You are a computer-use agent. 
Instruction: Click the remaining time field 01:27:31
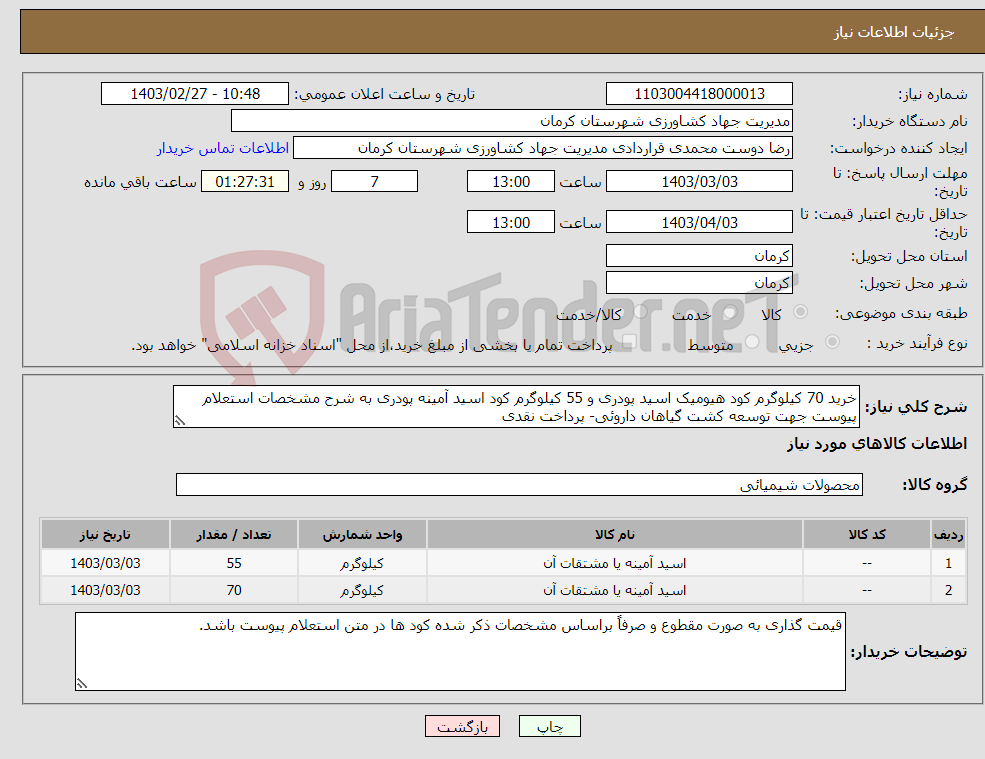coord(245,182)
